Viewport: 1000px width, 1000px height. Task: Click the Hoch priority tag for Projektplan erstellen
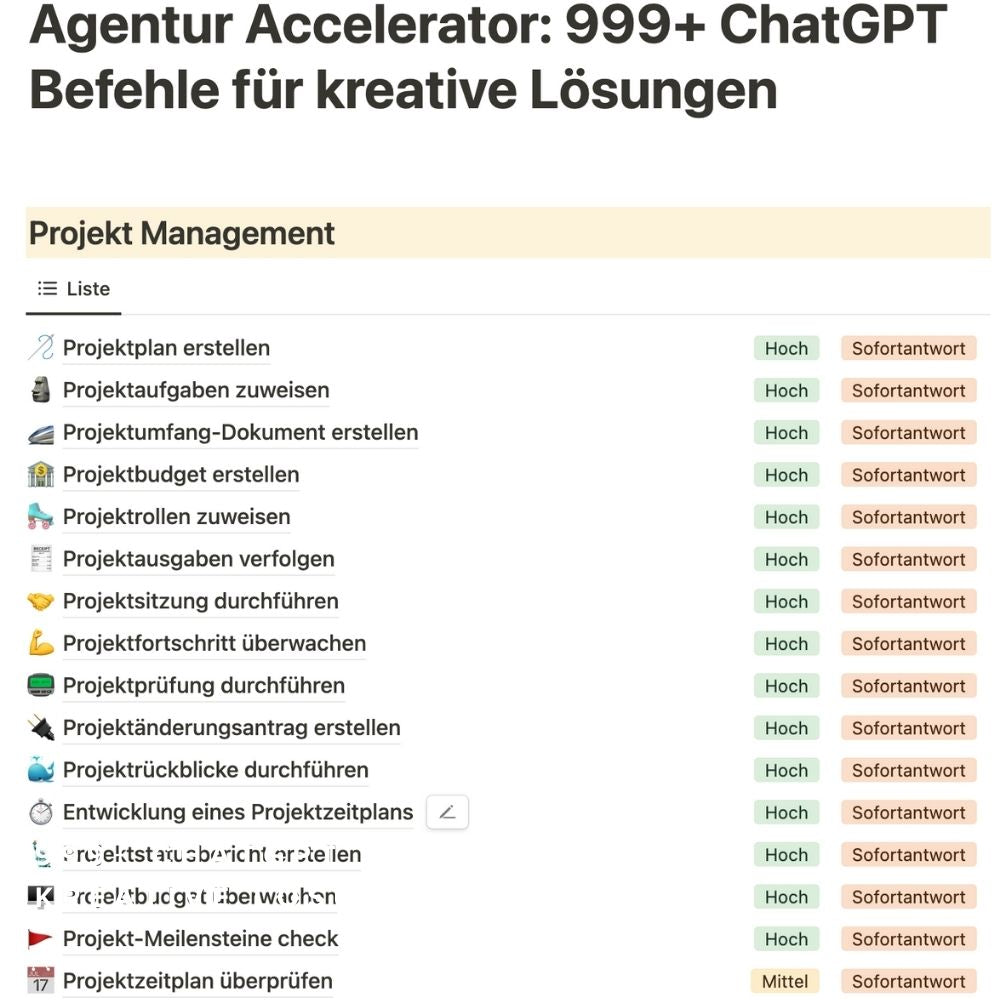click(x=786, y=348)
